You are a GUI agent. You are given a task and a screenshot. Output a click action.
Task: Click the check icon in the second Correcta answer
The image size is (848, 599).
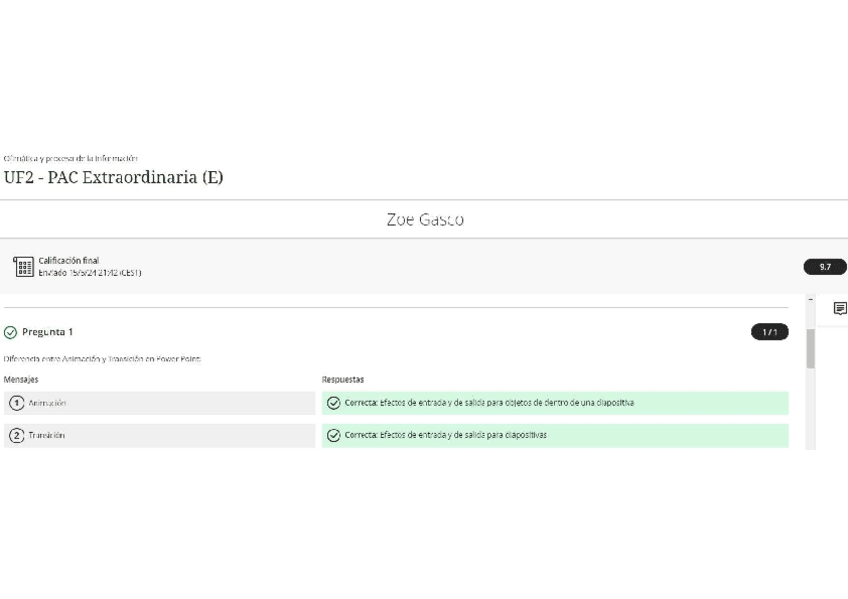coord(334,436)
